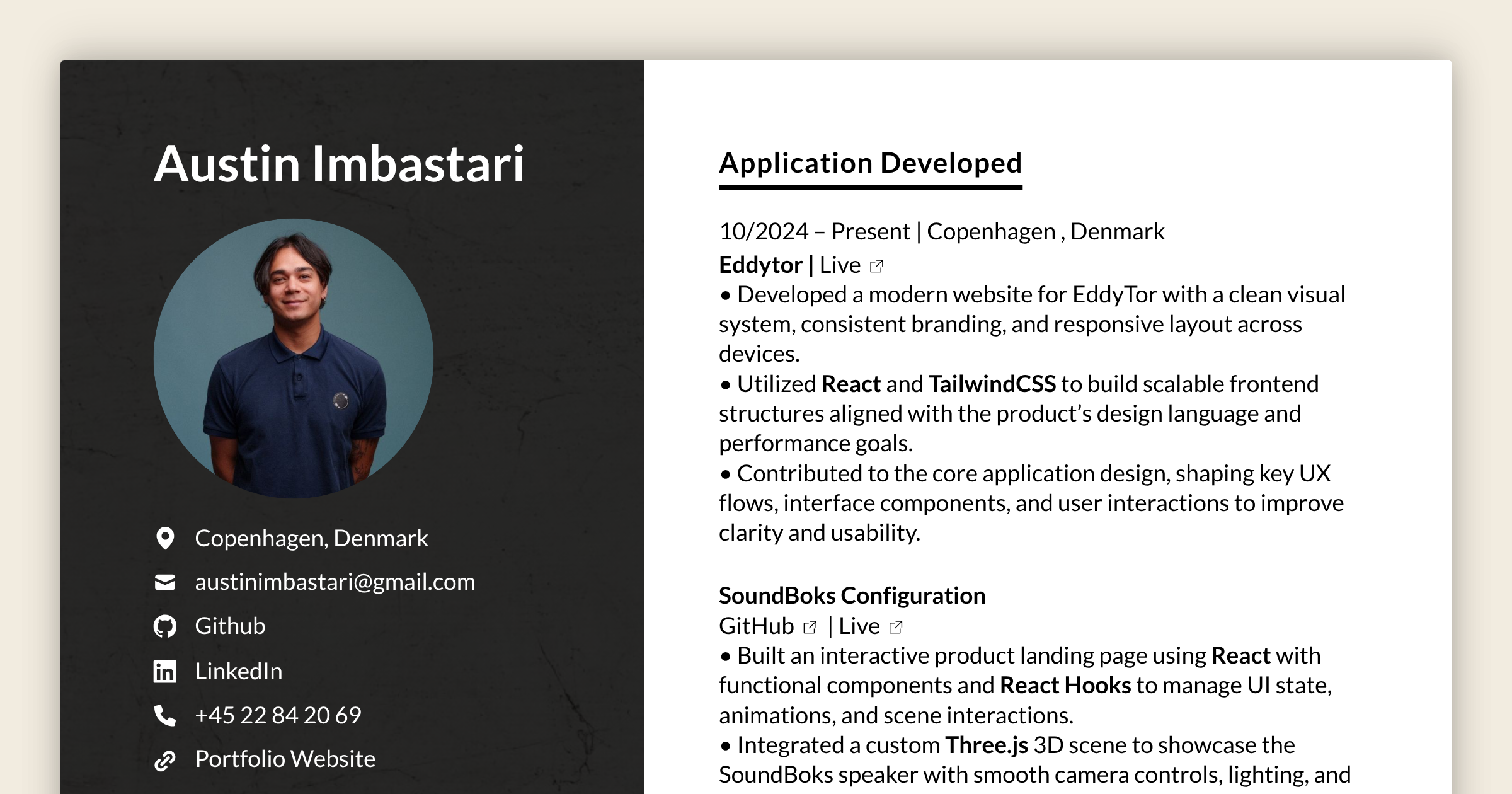The width and height of the screenshot is (1512, 794).
Task: Click the external-link icon next to SoundBoks Live
Action: tap(895, 626)
